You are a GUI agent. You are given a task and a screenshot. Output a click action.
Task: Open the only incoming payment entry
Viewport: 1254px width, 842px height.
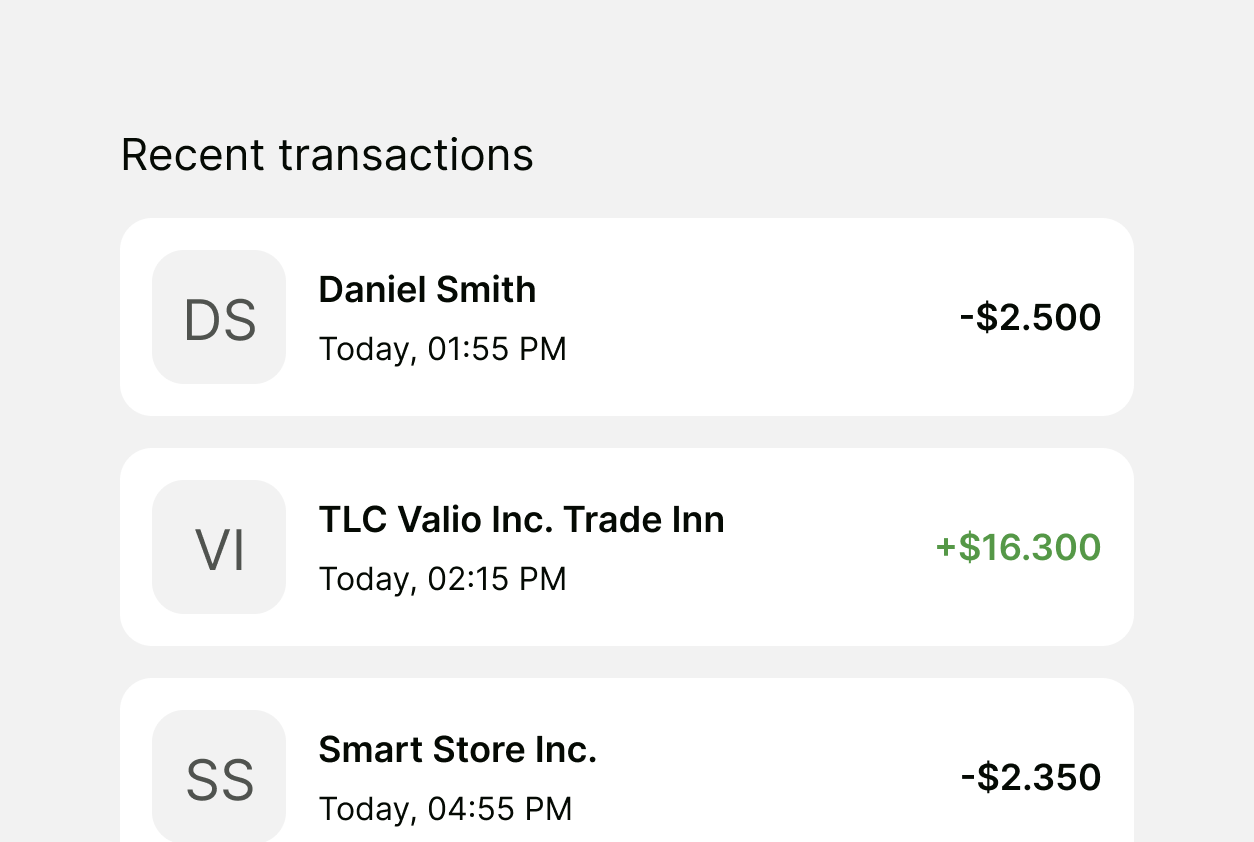(x=820, y=547)
